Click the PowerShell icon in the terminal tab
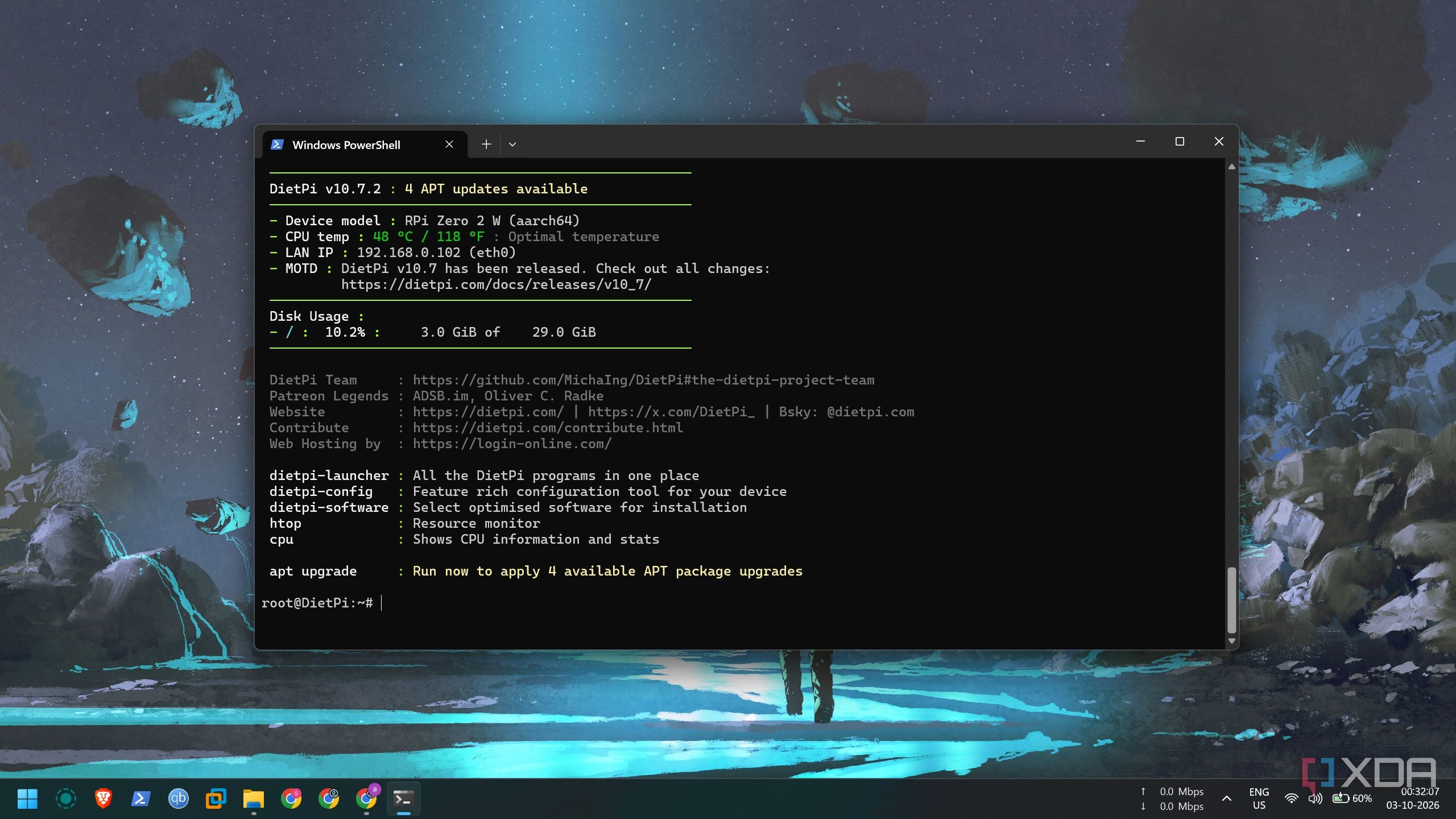 point(277,144)
